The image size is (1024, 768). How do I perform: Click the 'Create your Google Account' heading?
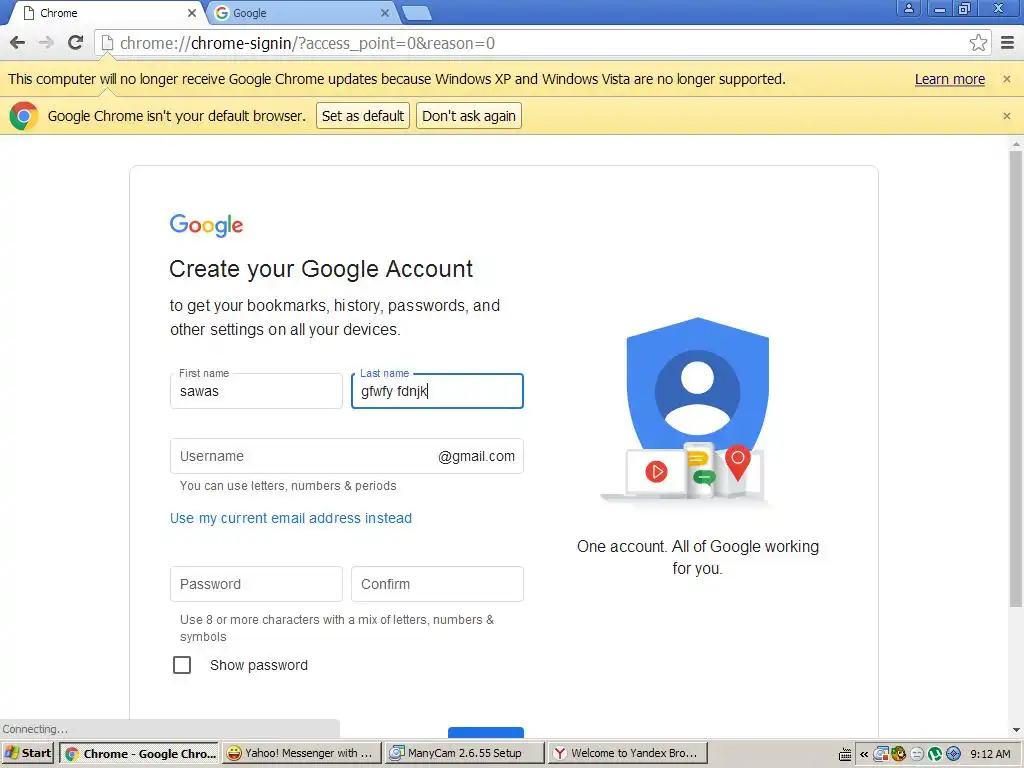(x=321, y=269)
